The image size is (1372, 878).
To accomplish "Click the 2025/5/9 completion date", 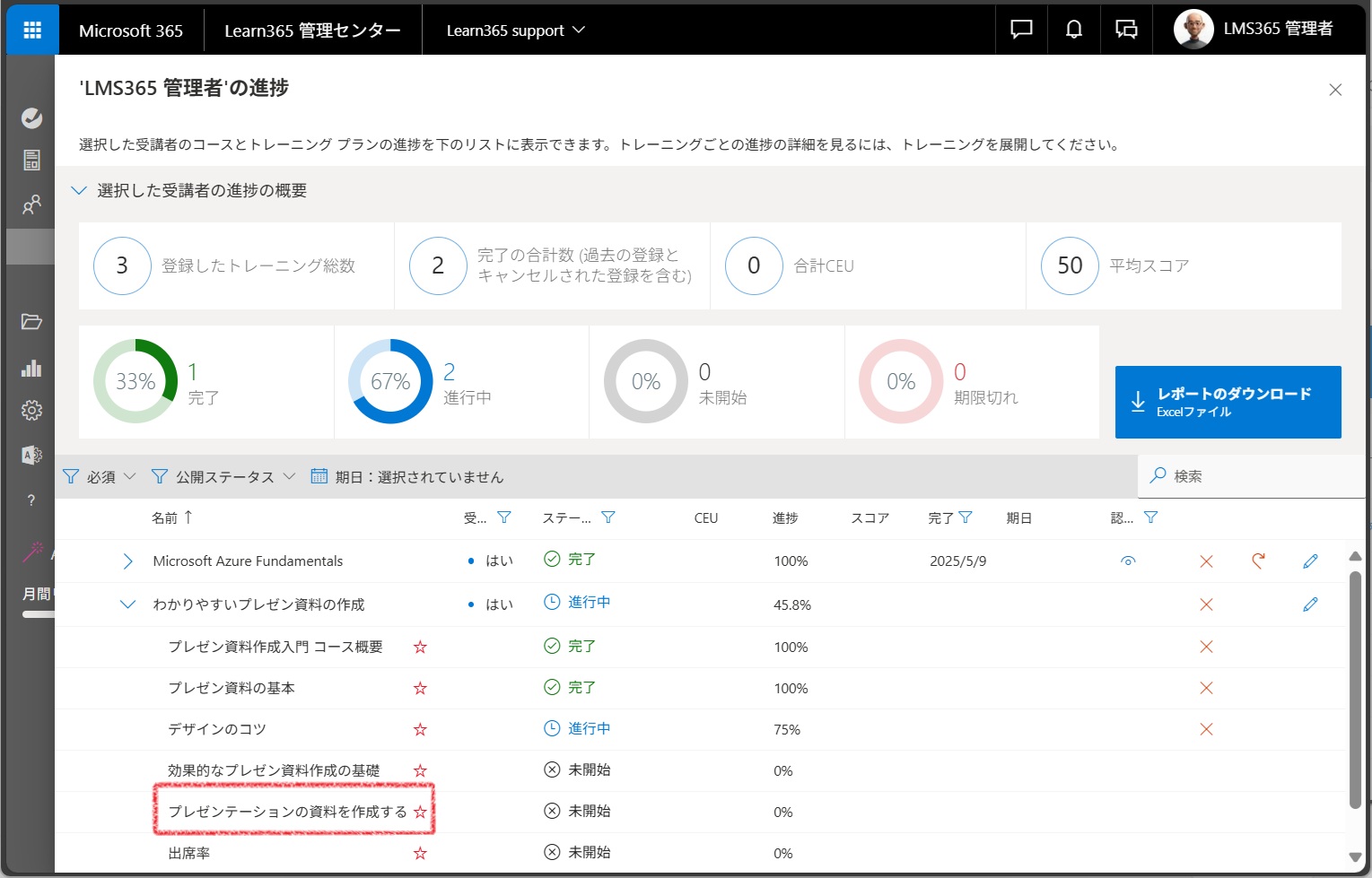I will (957, 561).
